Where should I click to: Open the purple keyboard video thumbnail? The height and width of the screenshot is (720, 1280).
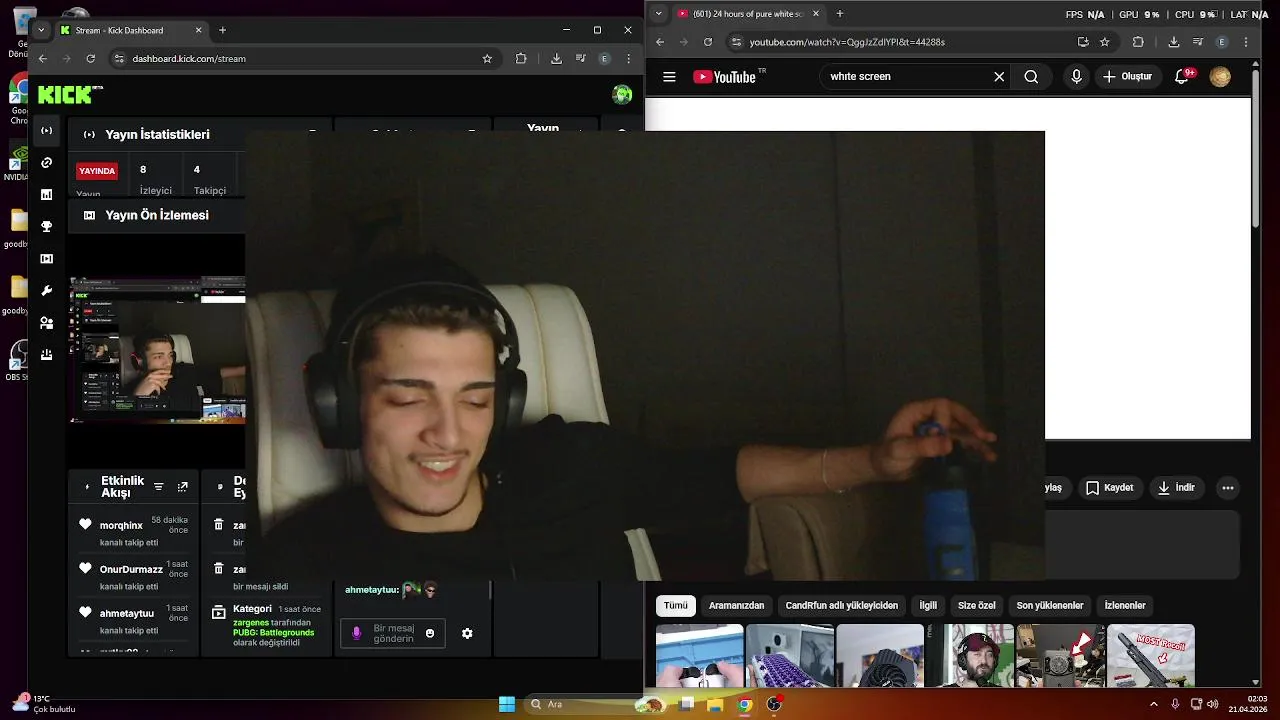(790, 656)
